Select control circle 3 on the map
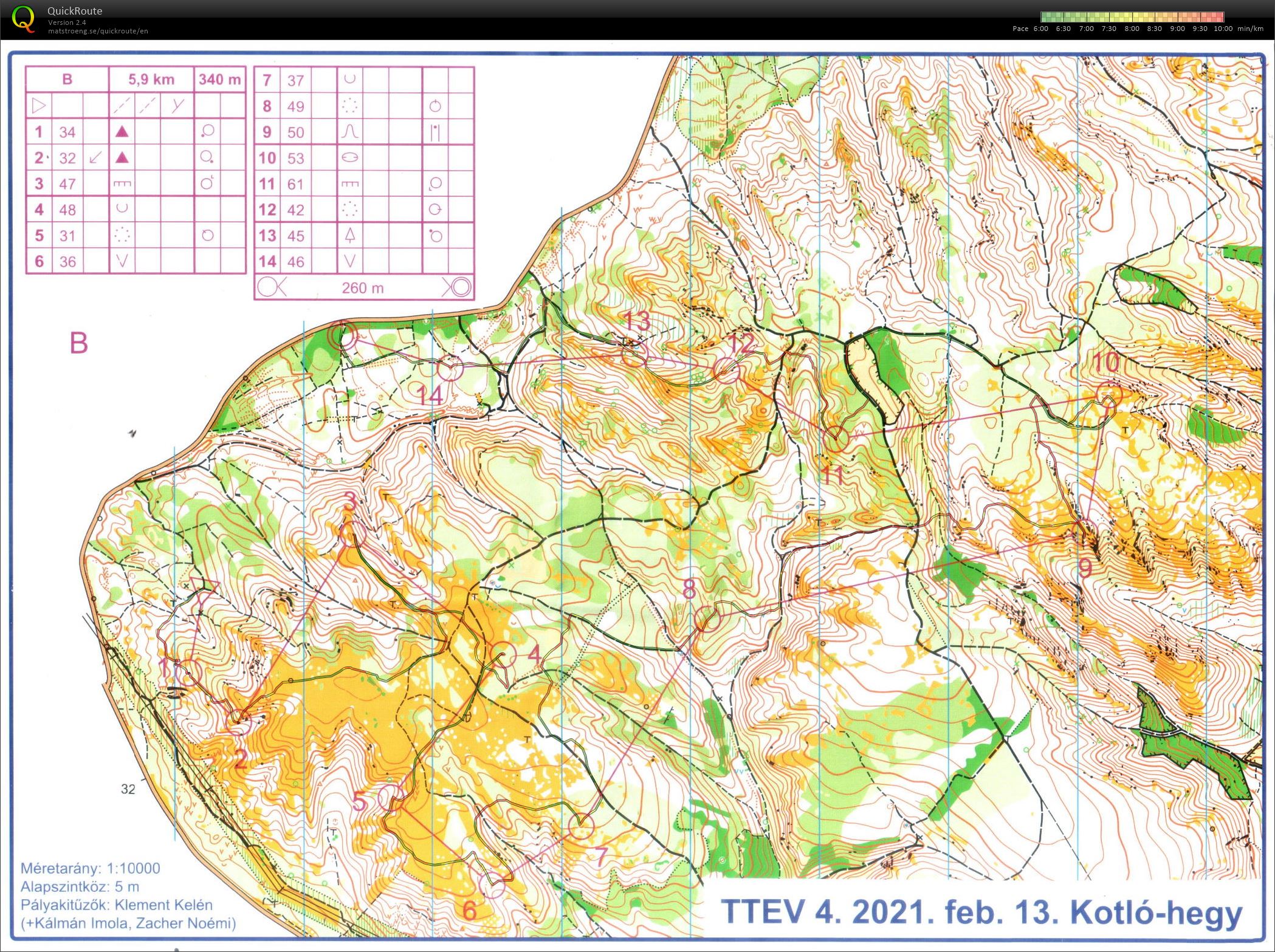 pos(354,534)
